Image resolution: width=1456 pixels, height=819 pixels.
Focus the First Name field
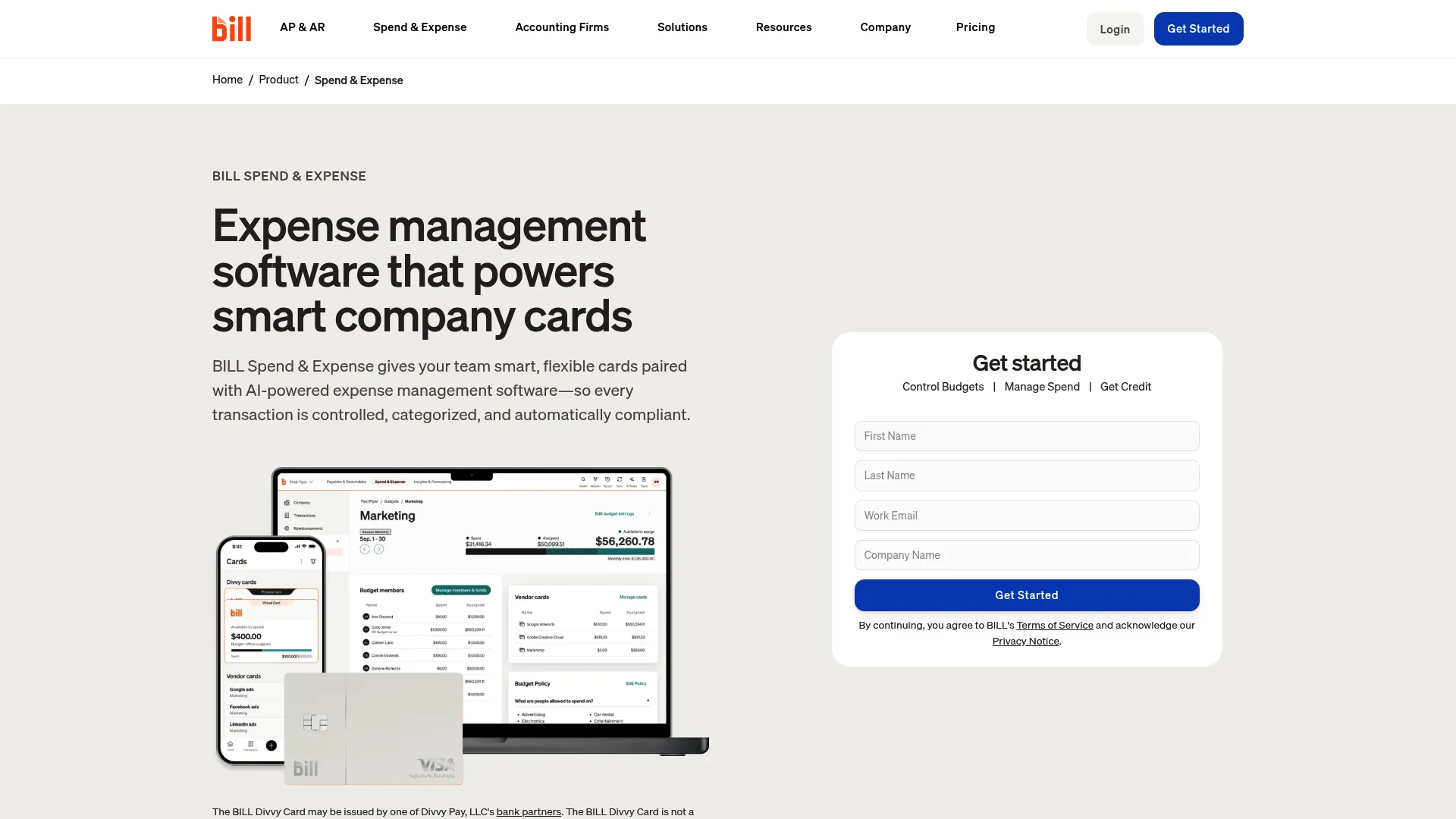(1027, 436)
